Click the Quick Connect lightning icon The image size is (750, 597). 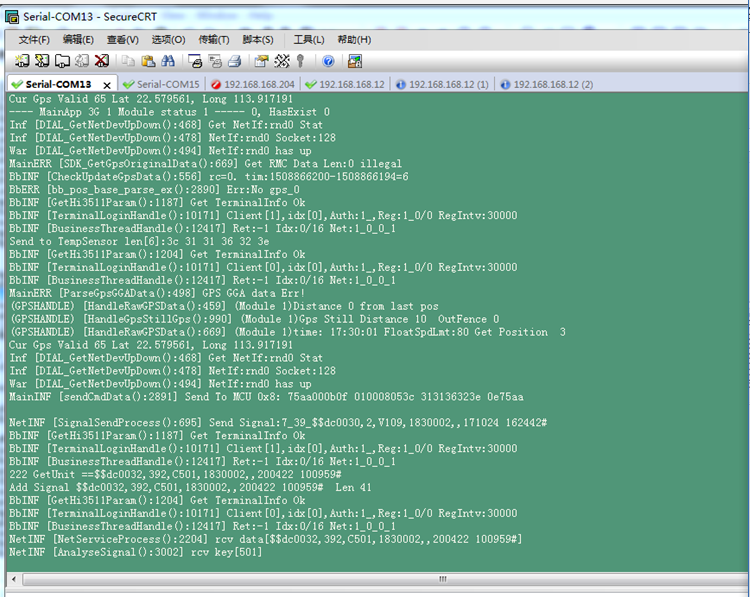coord(42,61)
